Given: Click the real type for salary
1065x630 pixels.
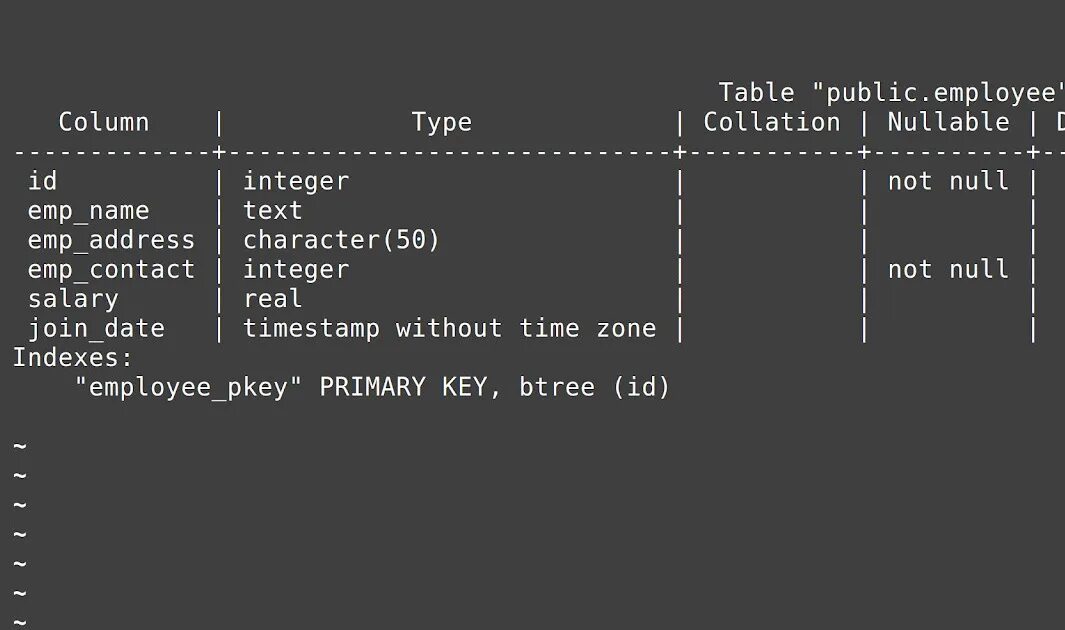Looking at the screenshot, I should [x=272, y=299].
